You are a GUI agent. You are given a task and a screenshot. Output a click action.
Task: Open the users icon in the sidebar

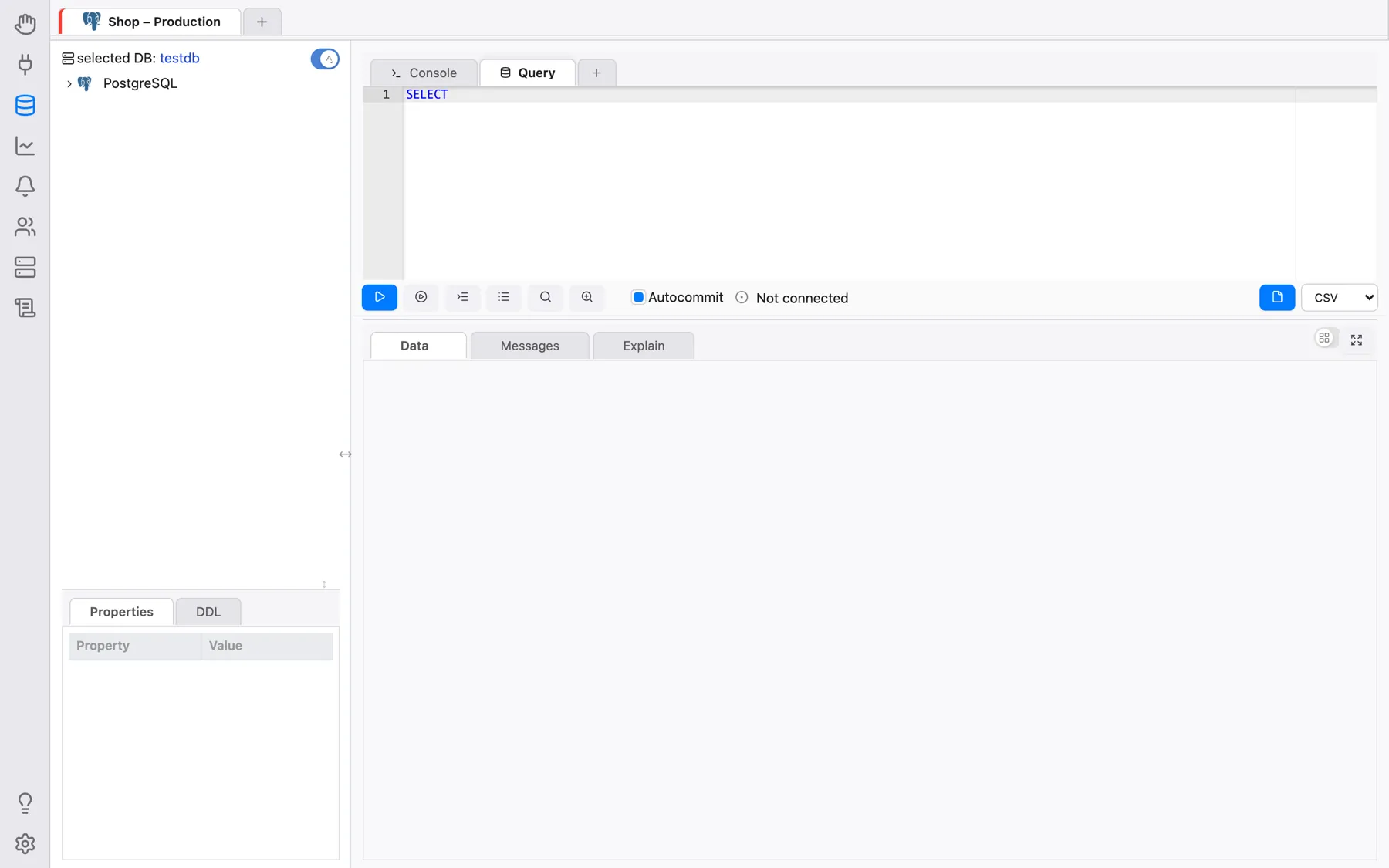25,226
